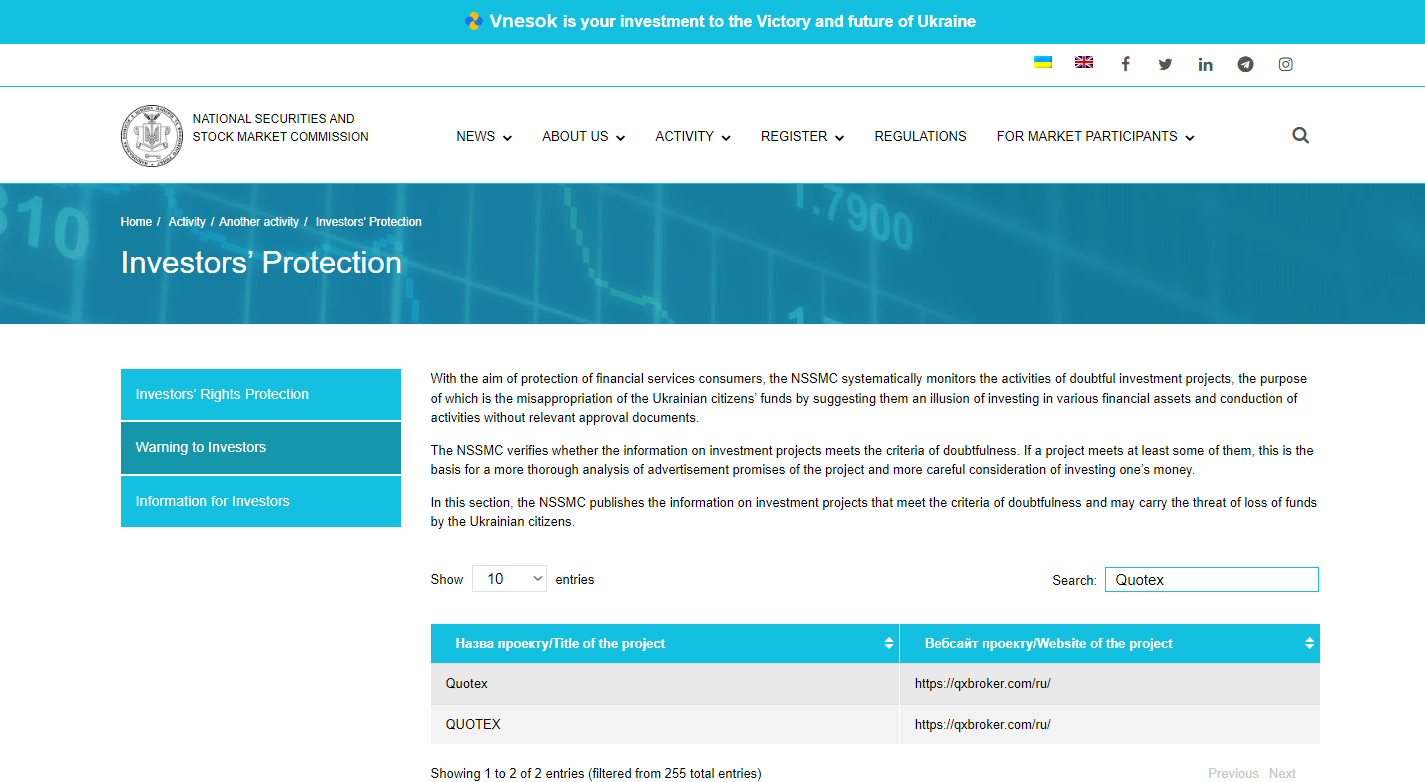The image size is (1425, 782).
Task: Expand the ACTIVITY menu
Action: click(x=693, y=137)
